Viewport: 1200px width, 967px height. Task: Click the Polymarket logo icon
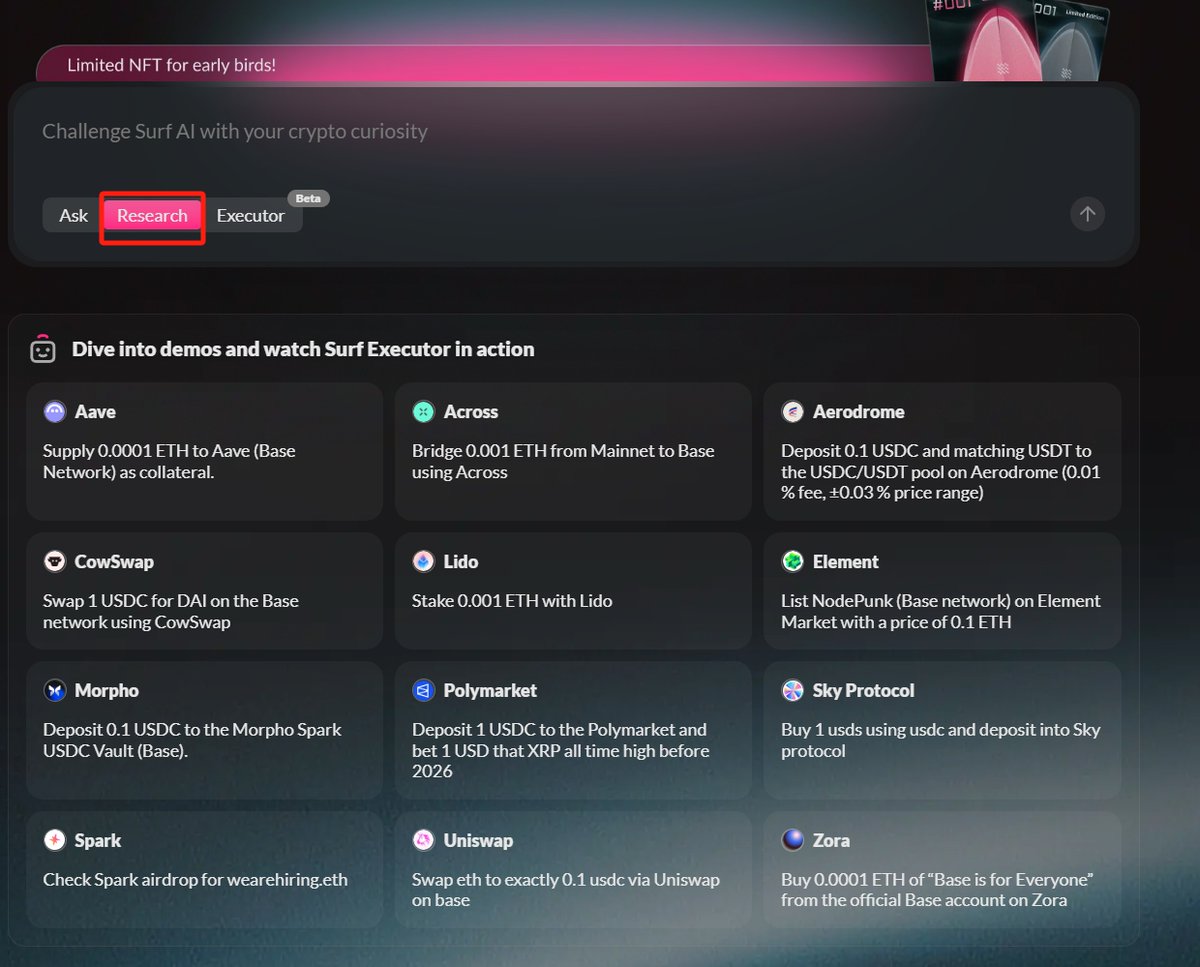coord(423,690)
